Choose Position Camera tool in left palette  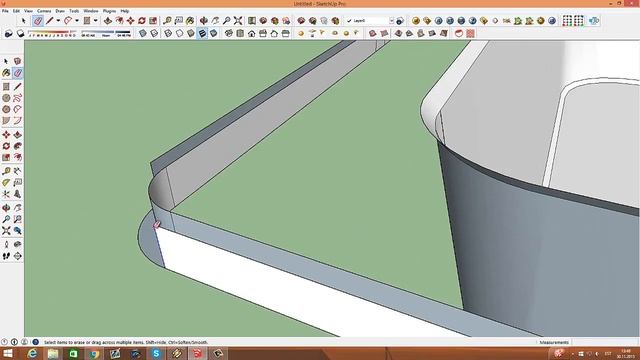(6, 244)
